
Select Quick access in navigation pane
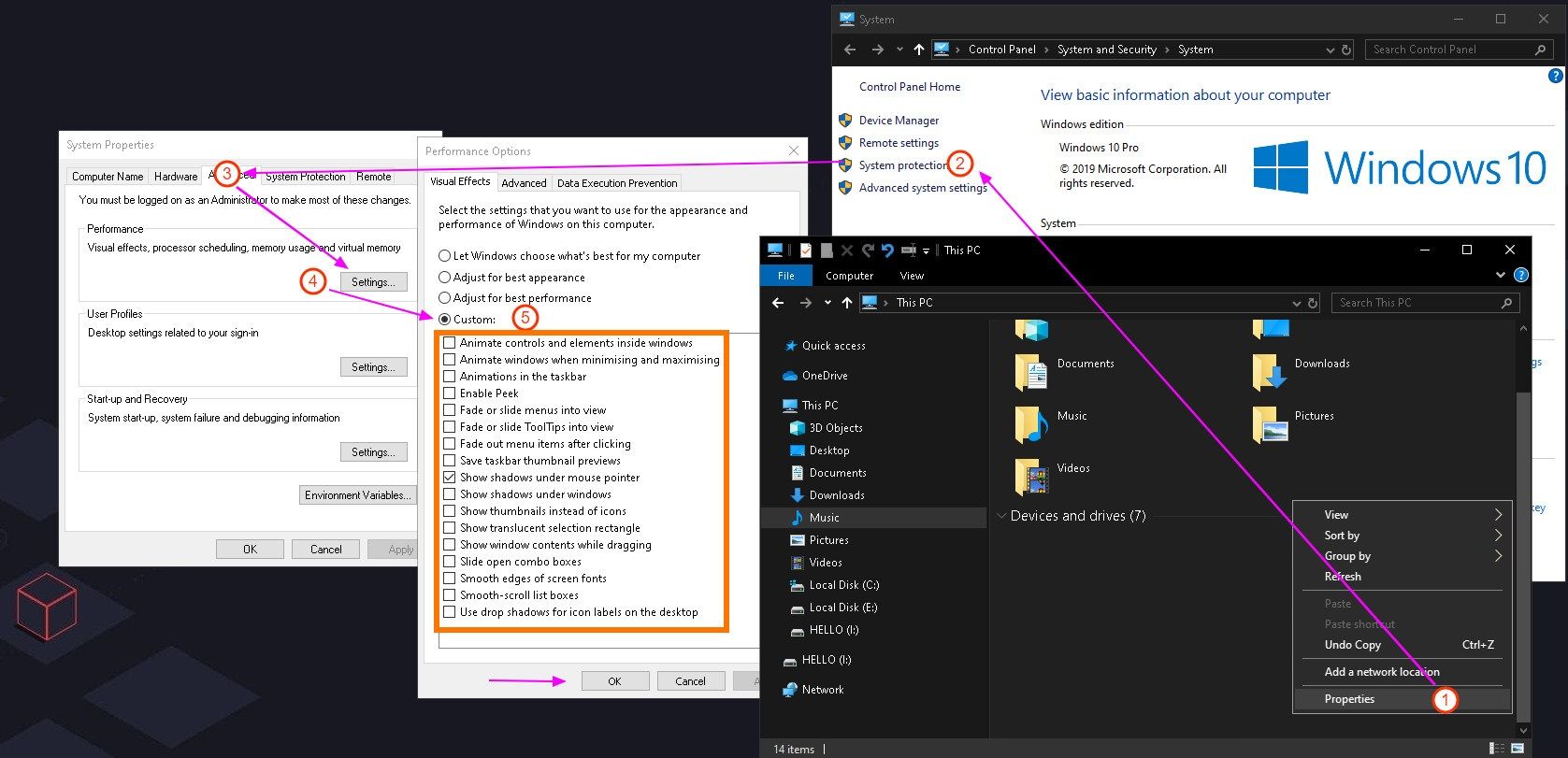pyautogui.click(x=833, y=346)
